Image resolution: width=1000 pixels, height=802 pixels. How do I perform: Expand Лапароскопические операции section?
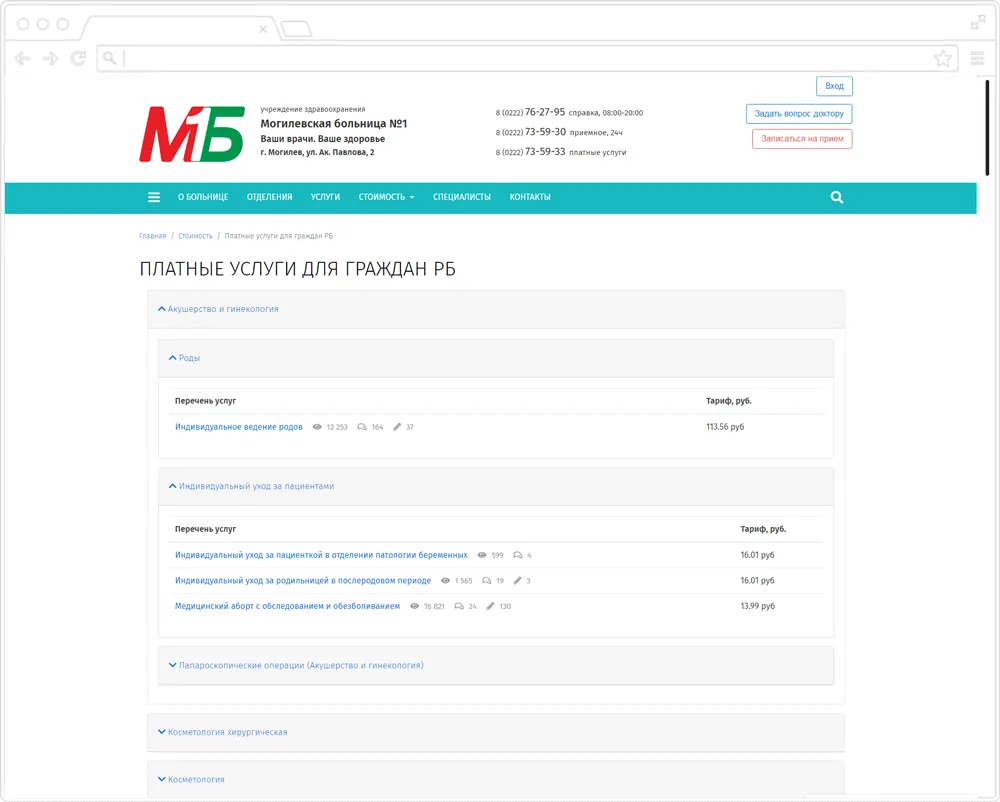[x=296, y=666]
